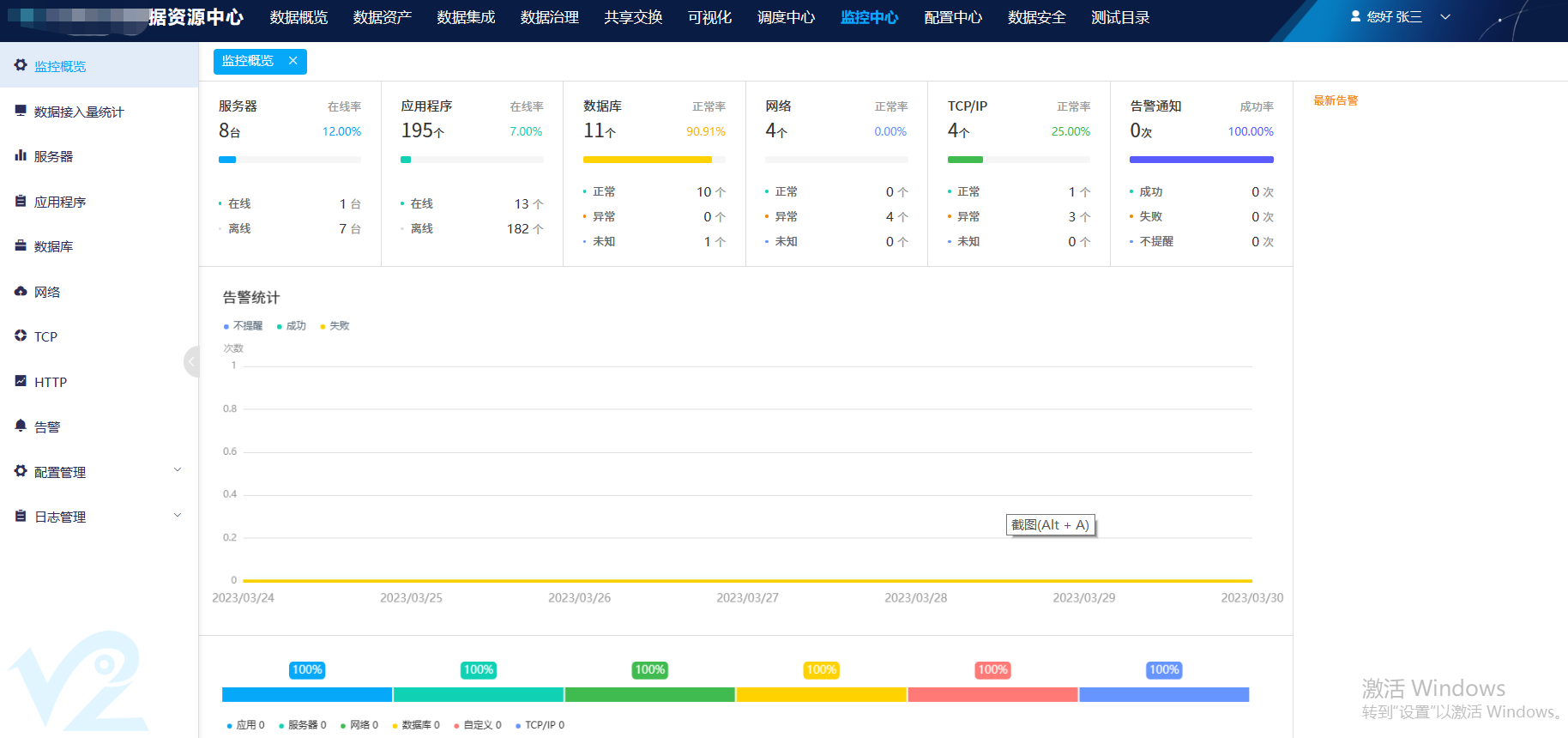
Task: Open the 可视化 top menu
Action: pos(709,17)
